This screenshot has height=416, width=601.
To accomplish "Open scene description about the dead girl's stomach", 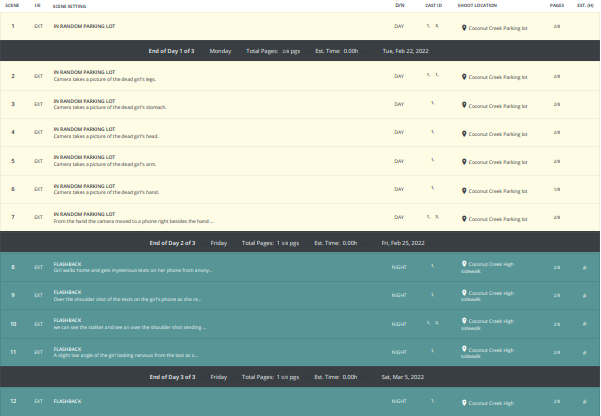I will pos(110,107).
